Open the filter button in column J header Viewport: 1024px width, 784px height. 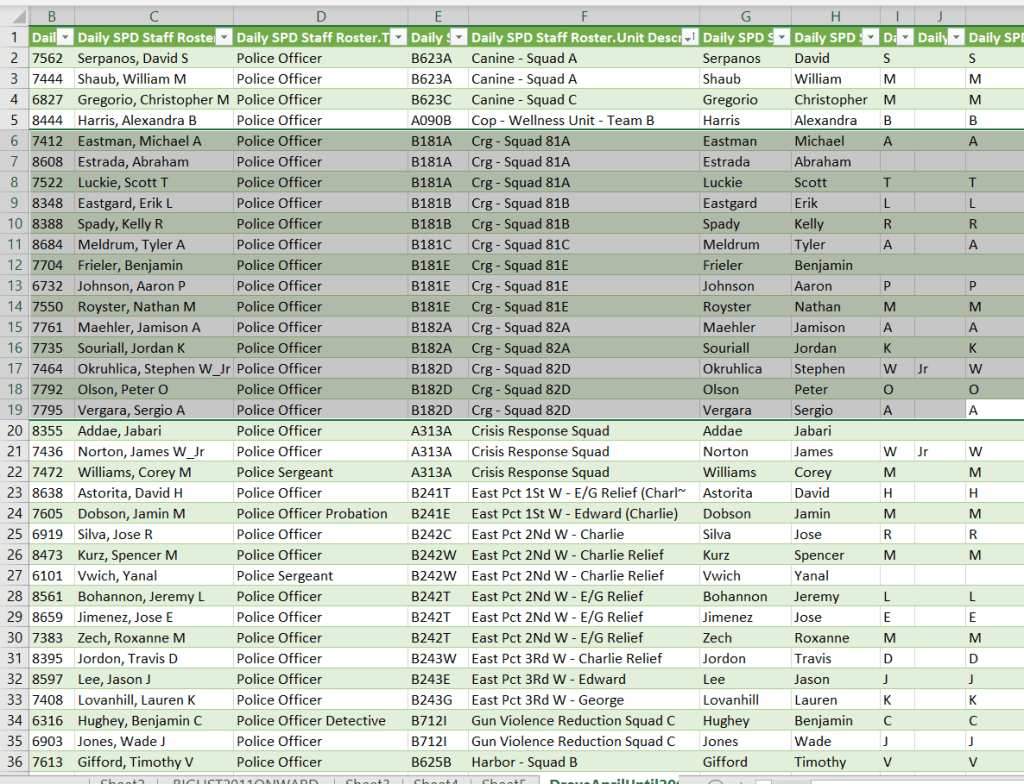pyautogui.click(x=956, y=37)
